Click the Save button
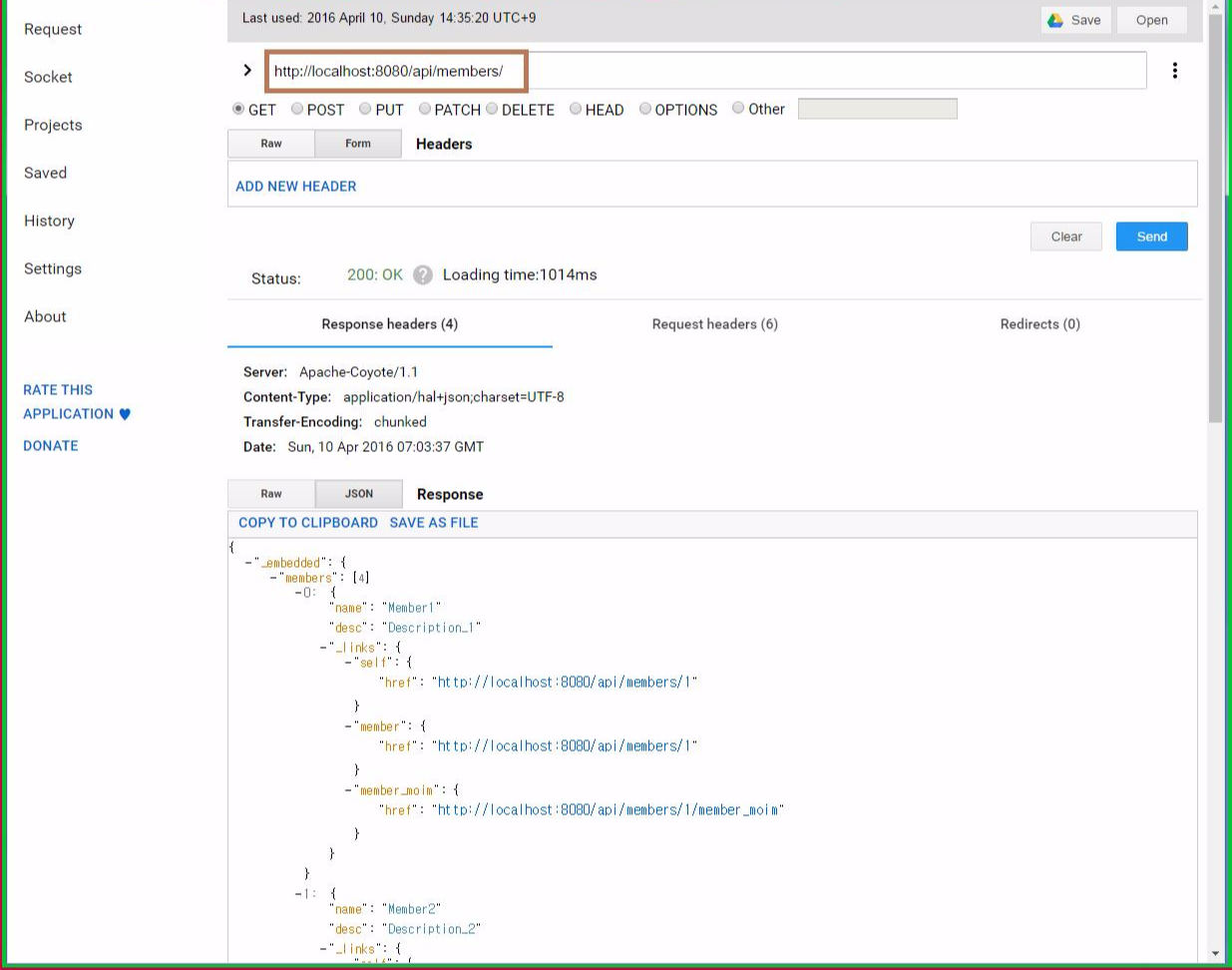This screenshot has height=970, width=1232. tap(1076, 20)
